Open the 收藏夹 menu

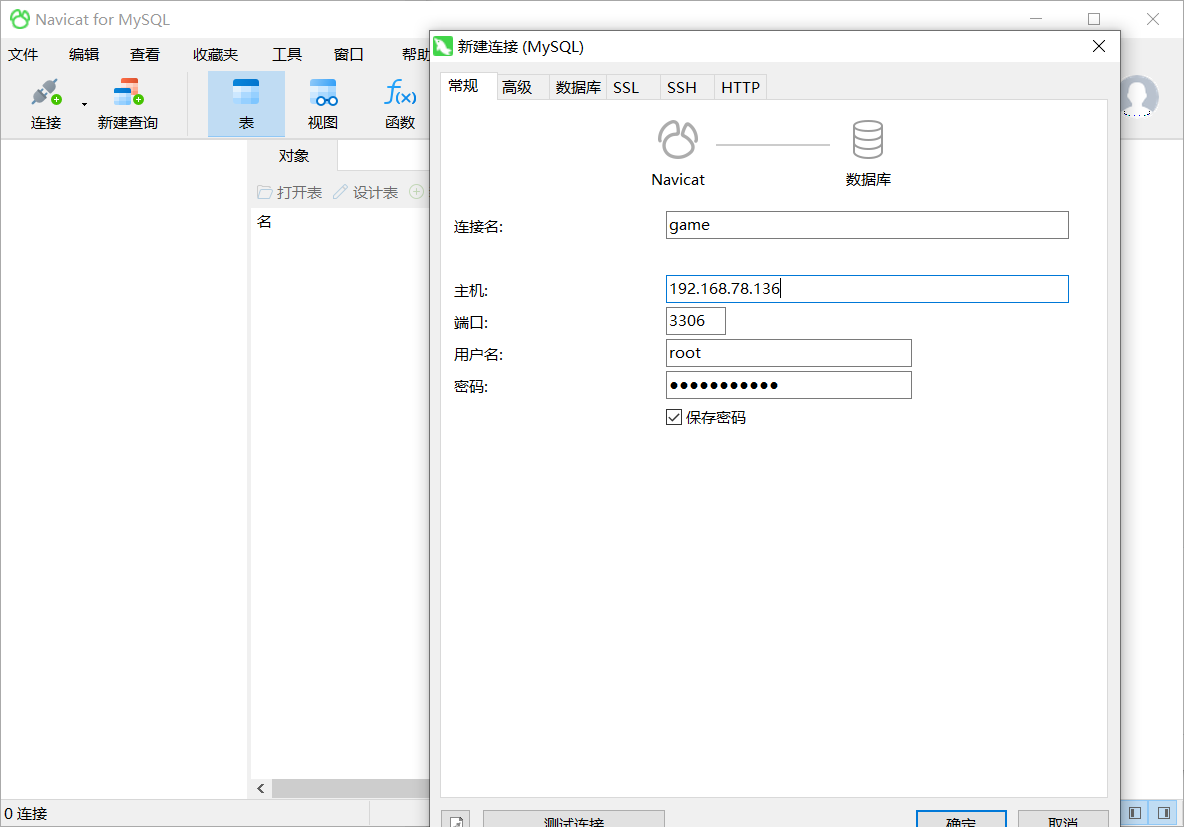pos(216,54)
